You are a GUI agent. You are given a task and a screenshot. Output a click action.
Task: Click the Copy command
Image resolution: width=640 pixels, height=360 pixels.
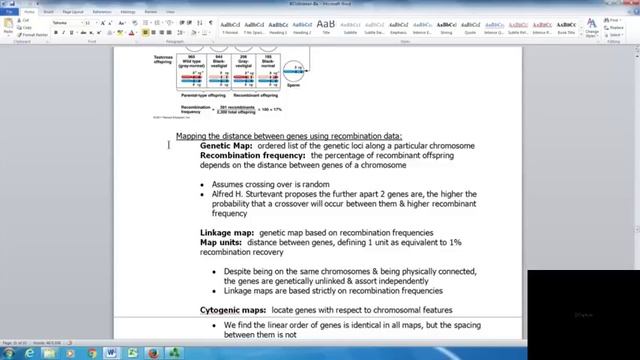click(24, 27)
